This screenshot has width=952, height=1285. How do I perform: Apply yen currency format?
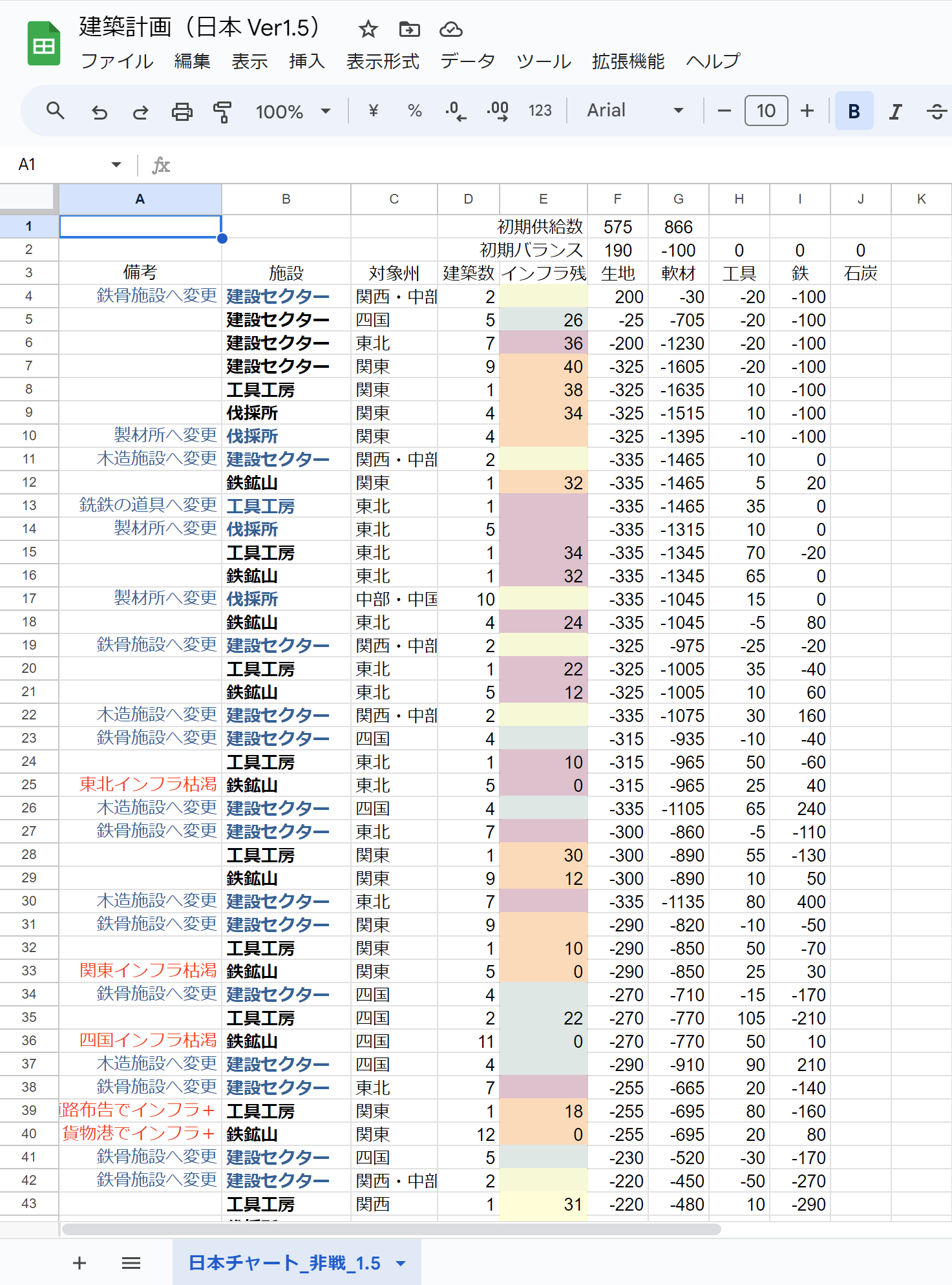(x=373, y=111)
